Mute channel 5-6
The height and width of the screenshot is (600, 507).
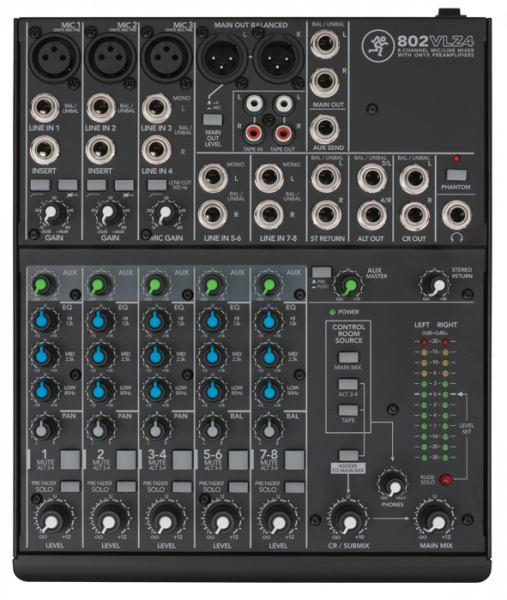(x=238, y=460)
